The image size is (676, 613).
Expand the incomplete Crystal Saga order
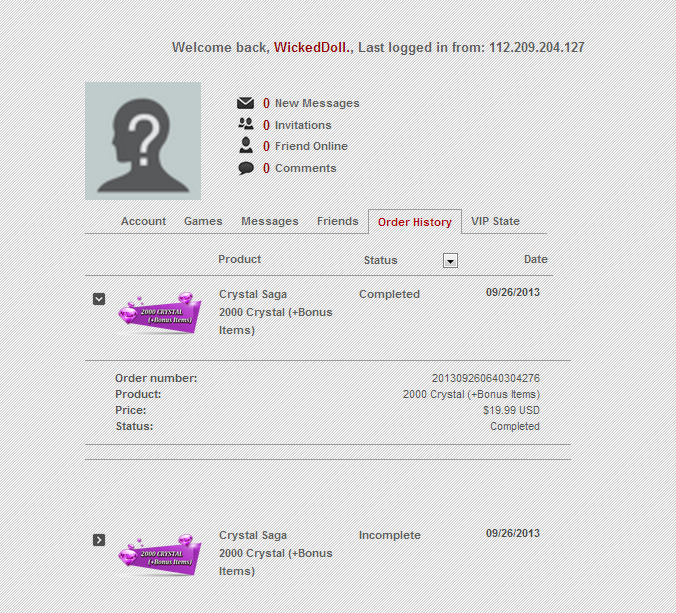(99, 540)
